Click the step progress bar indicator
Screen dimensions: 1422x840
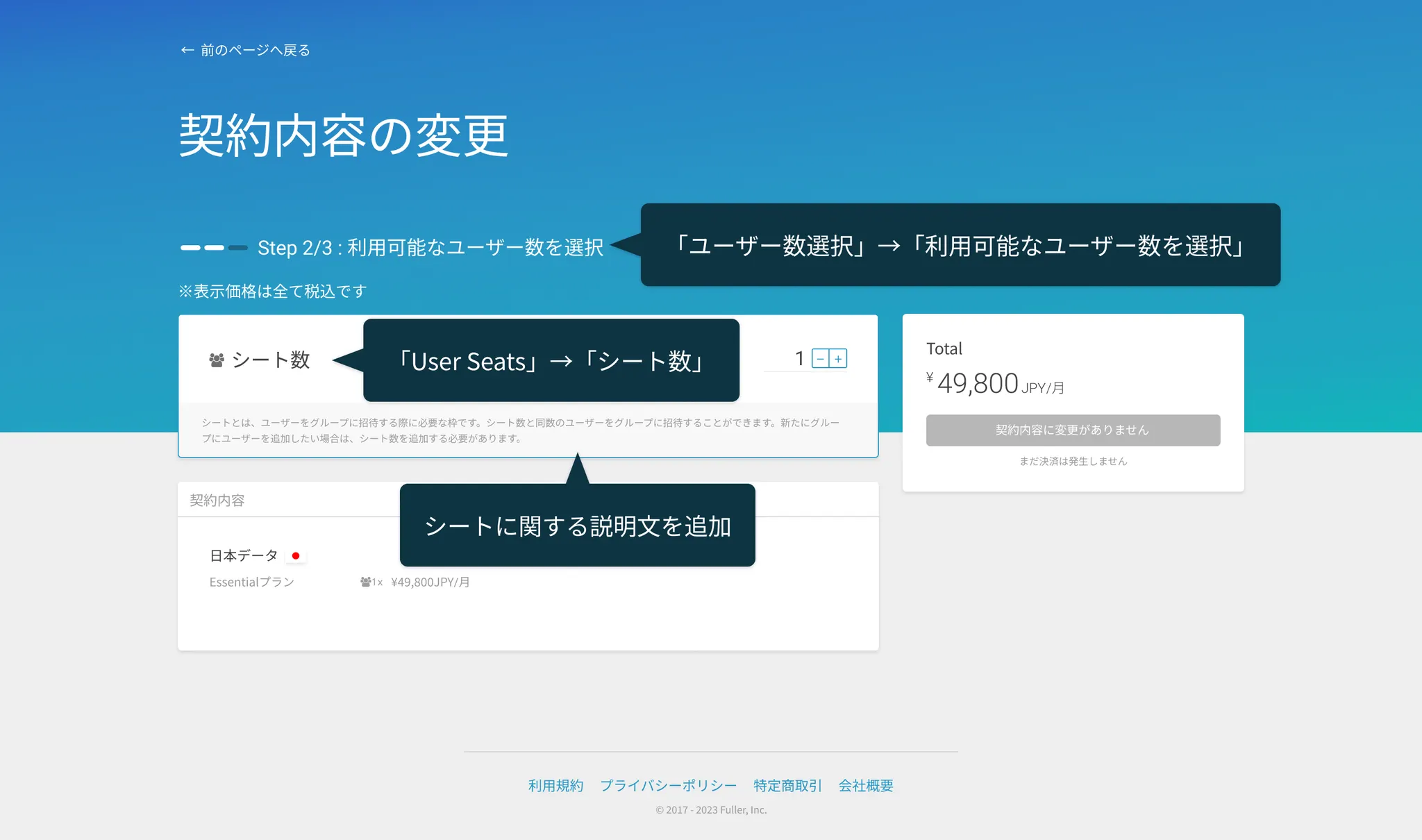214,247
